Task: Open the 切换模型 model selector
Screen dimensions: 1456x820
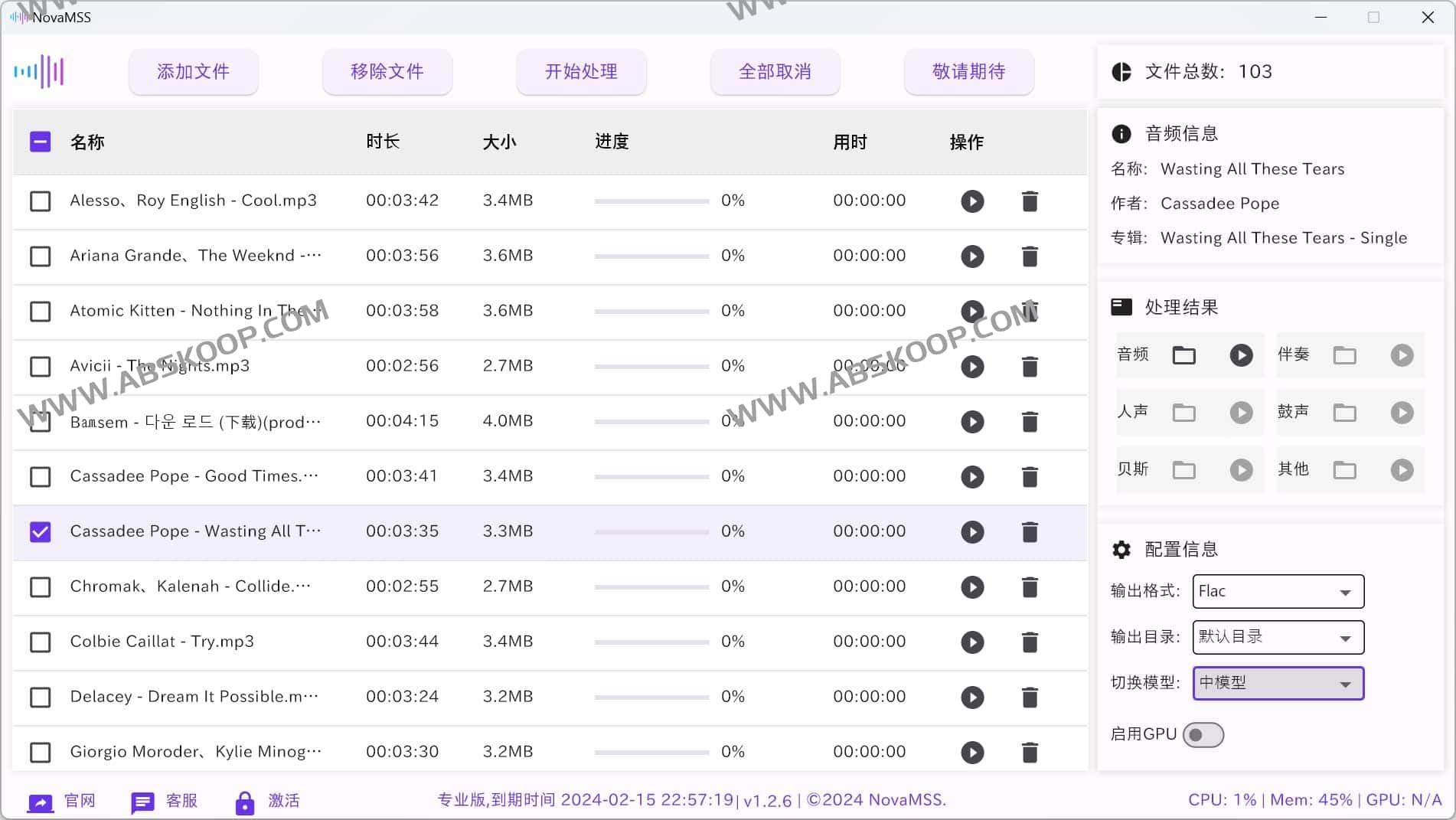Action: pos(1277,683)
